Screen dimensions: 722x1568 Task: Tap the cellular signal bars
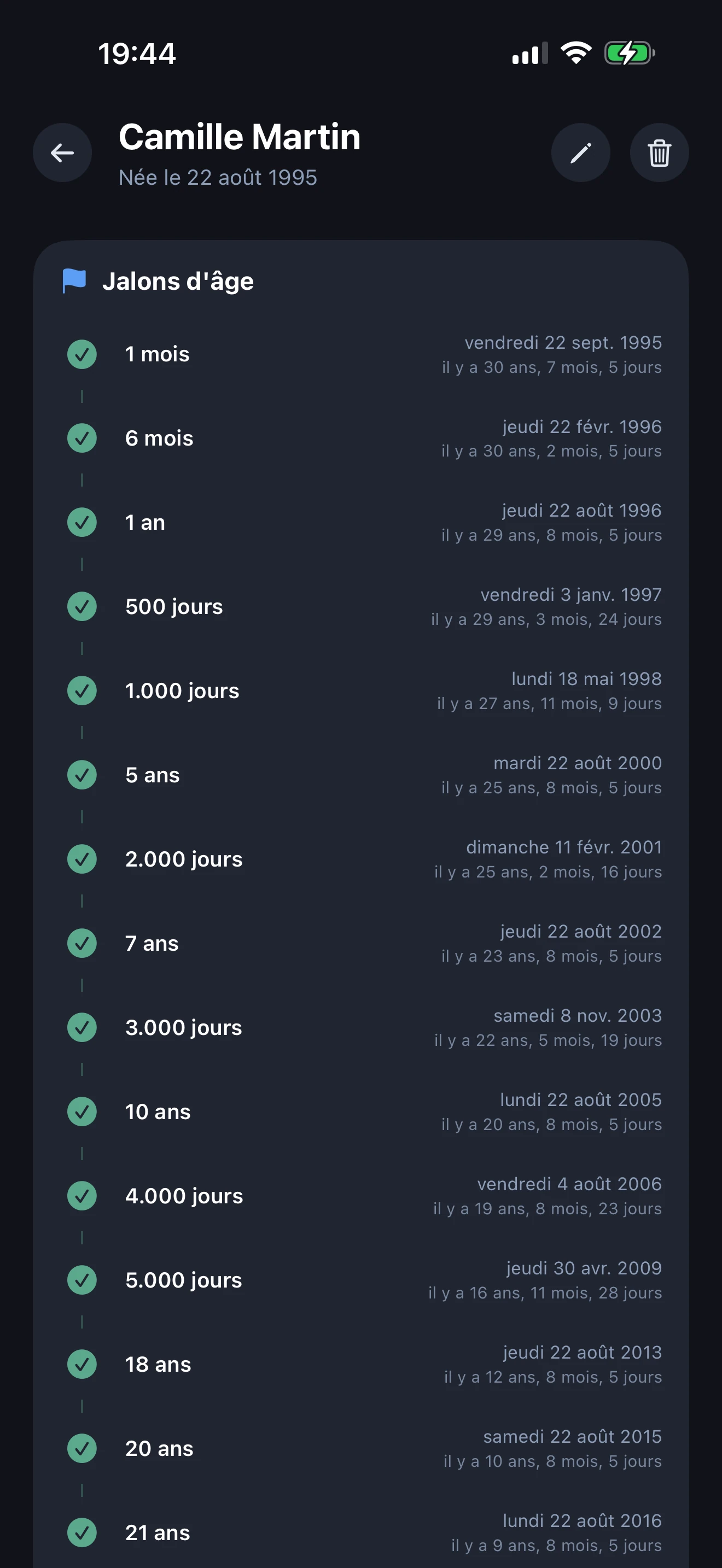click(x=529, y=54)
